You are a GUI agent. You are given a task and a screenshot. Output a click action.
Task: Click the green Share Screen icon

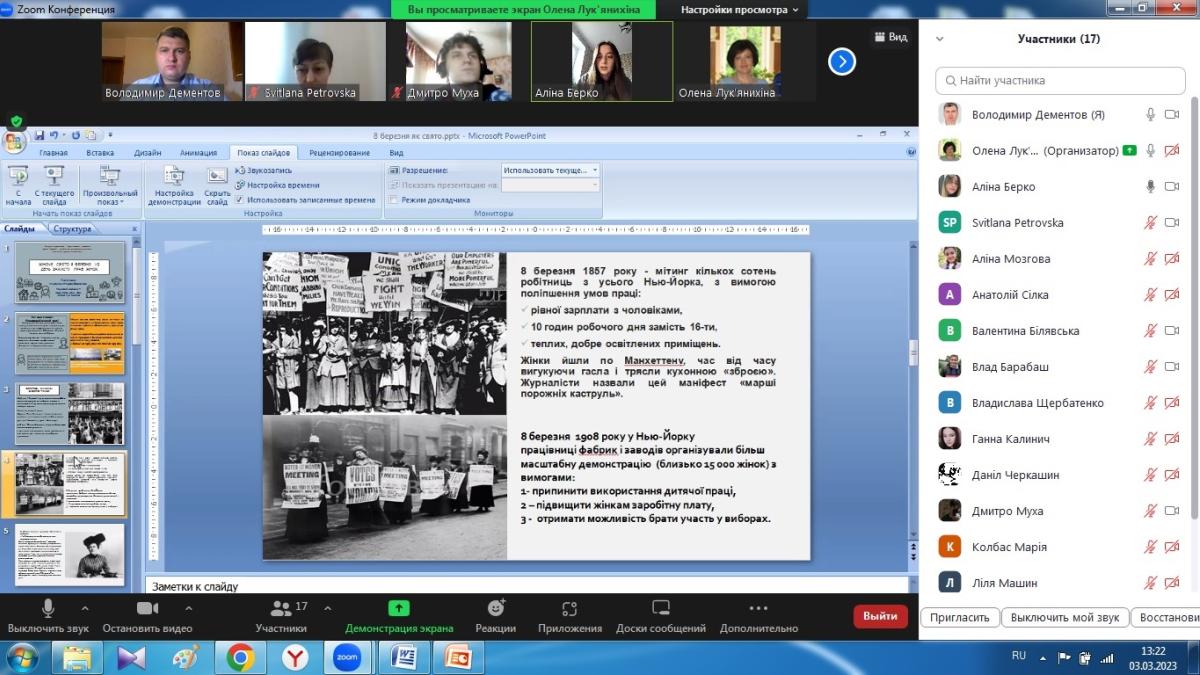click(398, 608)
